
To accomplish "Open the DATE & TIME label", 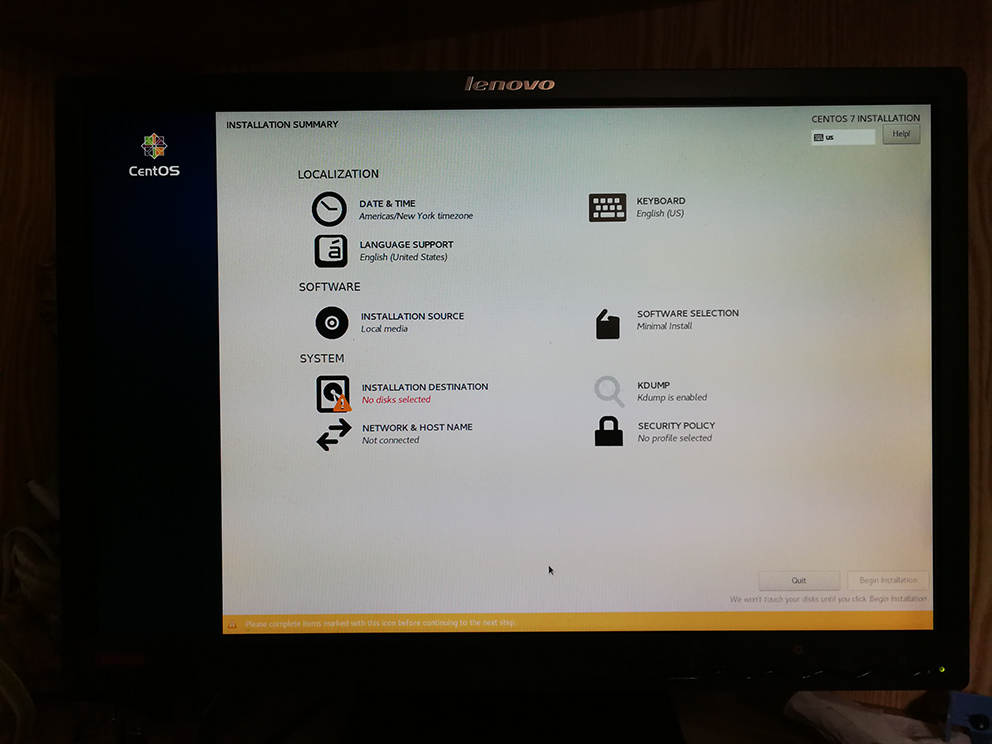I will click(x=387, y=204).
